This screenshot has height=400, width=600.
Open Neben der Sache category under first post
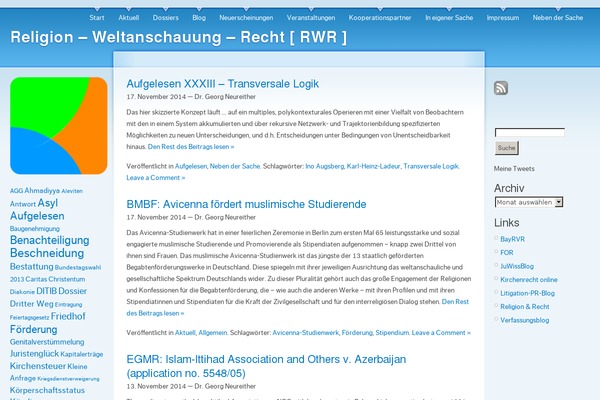[235, 166]
